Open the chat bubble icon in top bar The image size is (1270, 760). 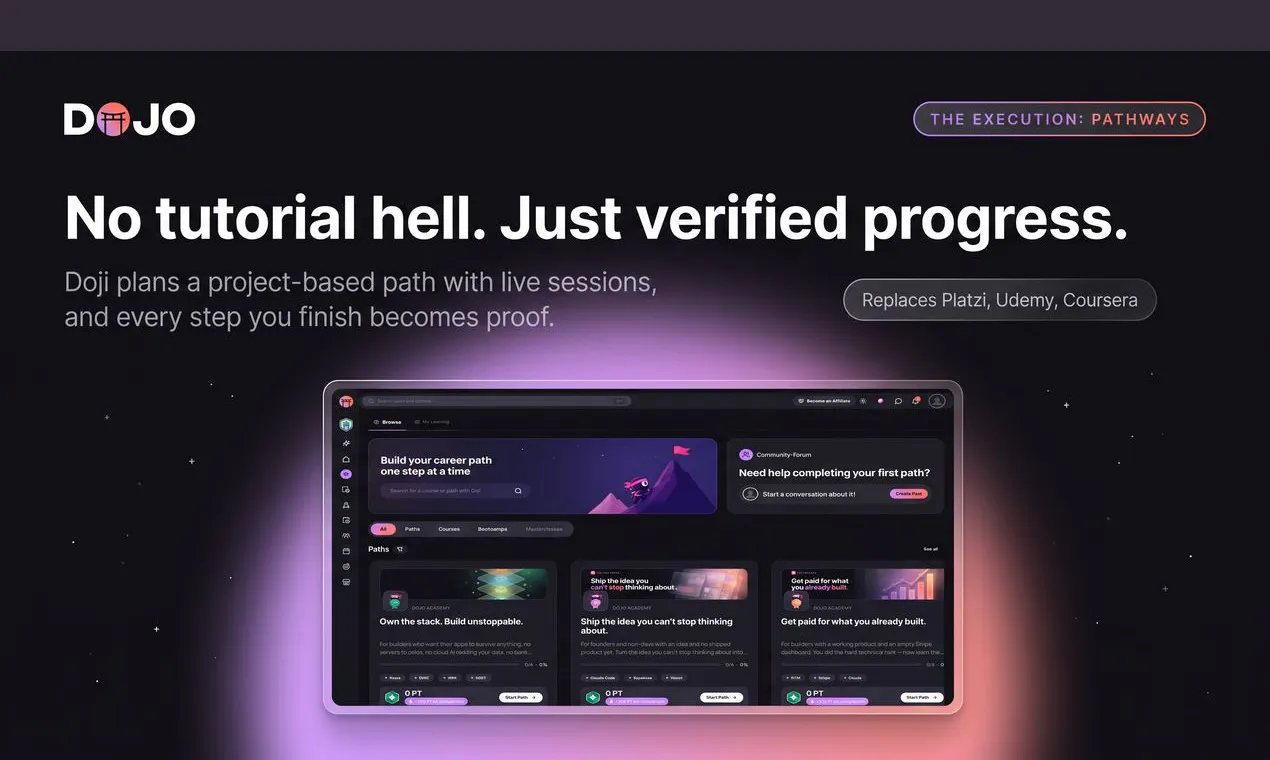pos(898,401)
